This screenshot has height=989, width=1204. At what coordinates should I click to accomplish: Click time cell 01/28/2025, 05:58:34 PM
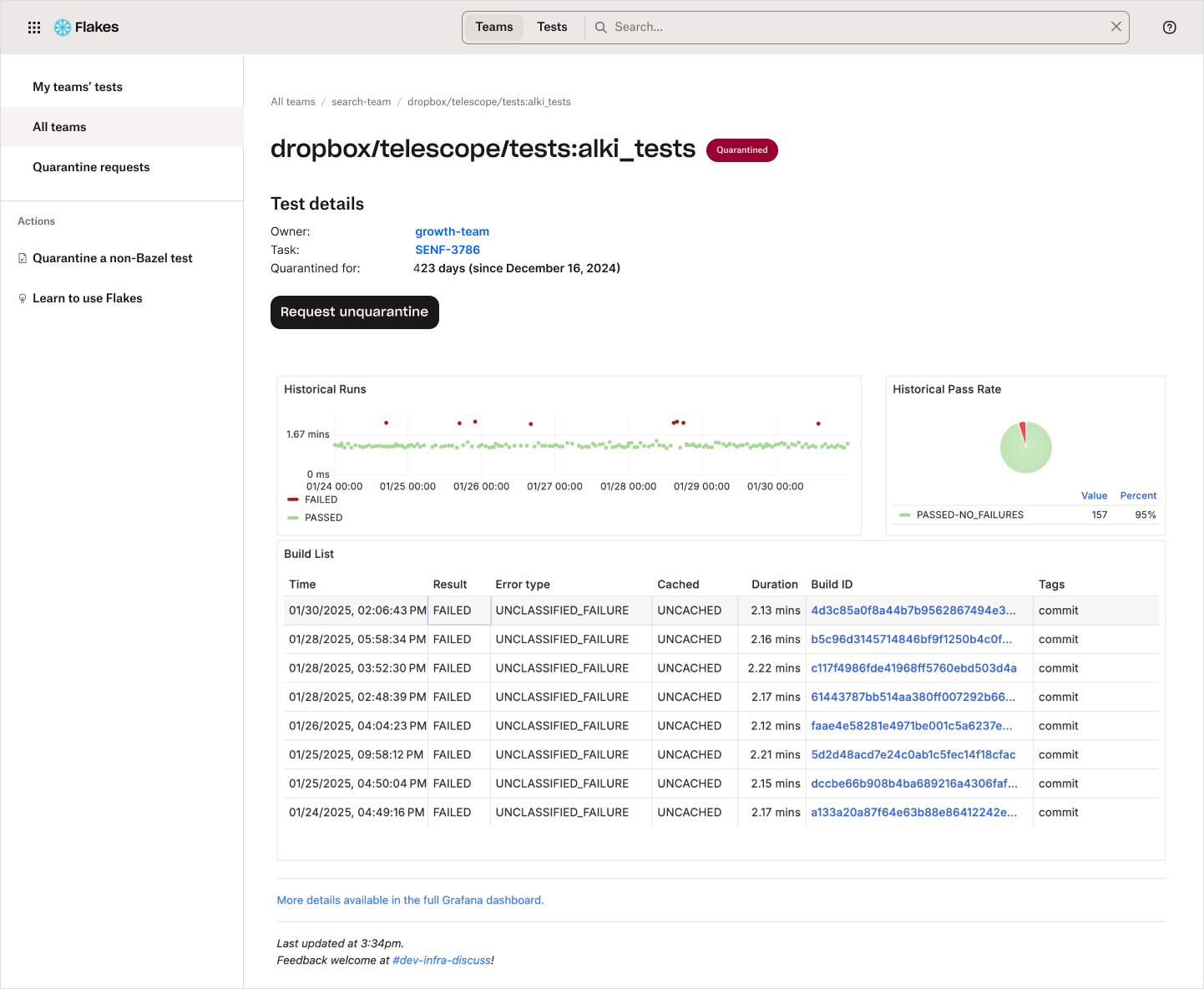[357, 639]
